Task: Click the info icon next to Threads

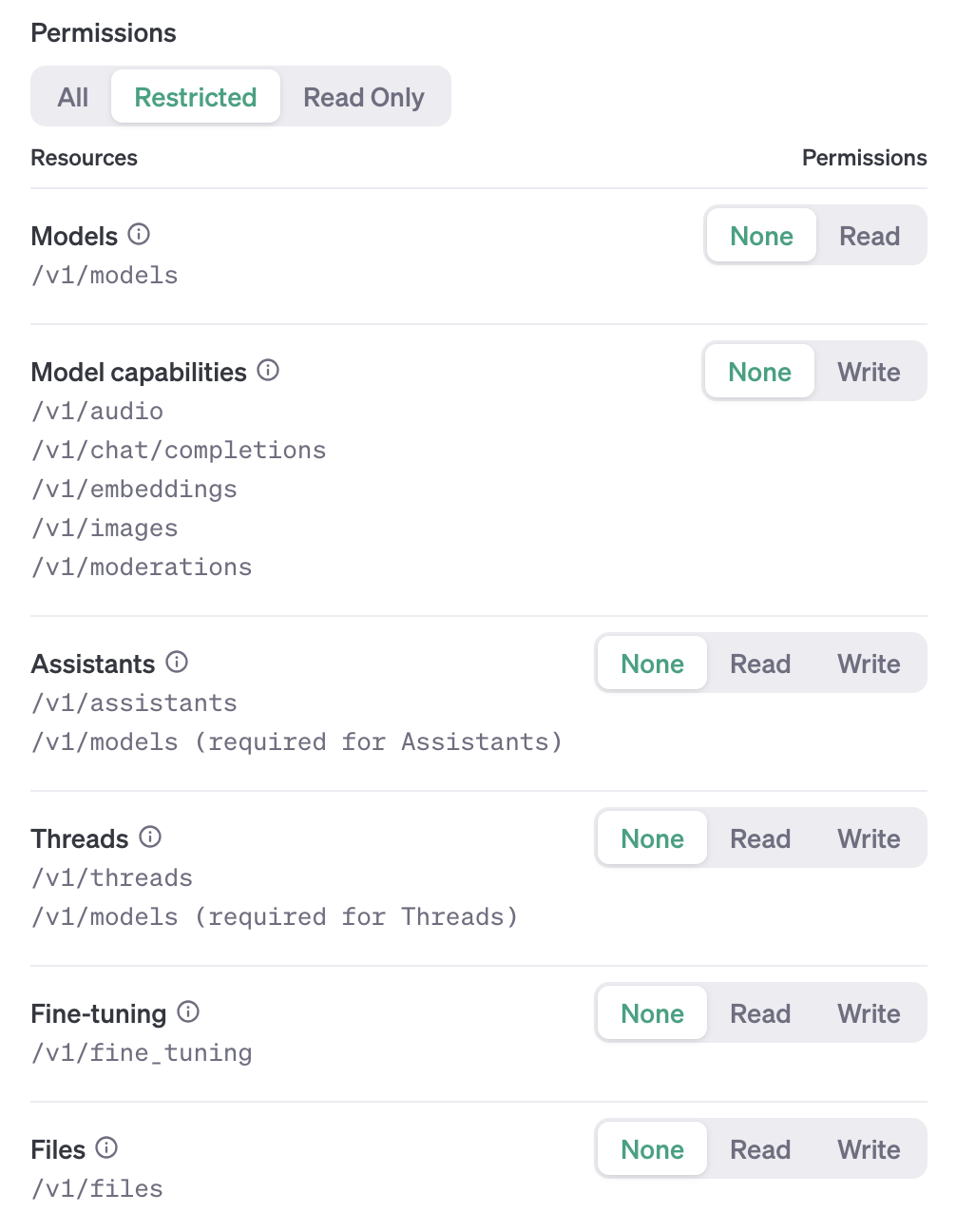Action: click(150, 837)
